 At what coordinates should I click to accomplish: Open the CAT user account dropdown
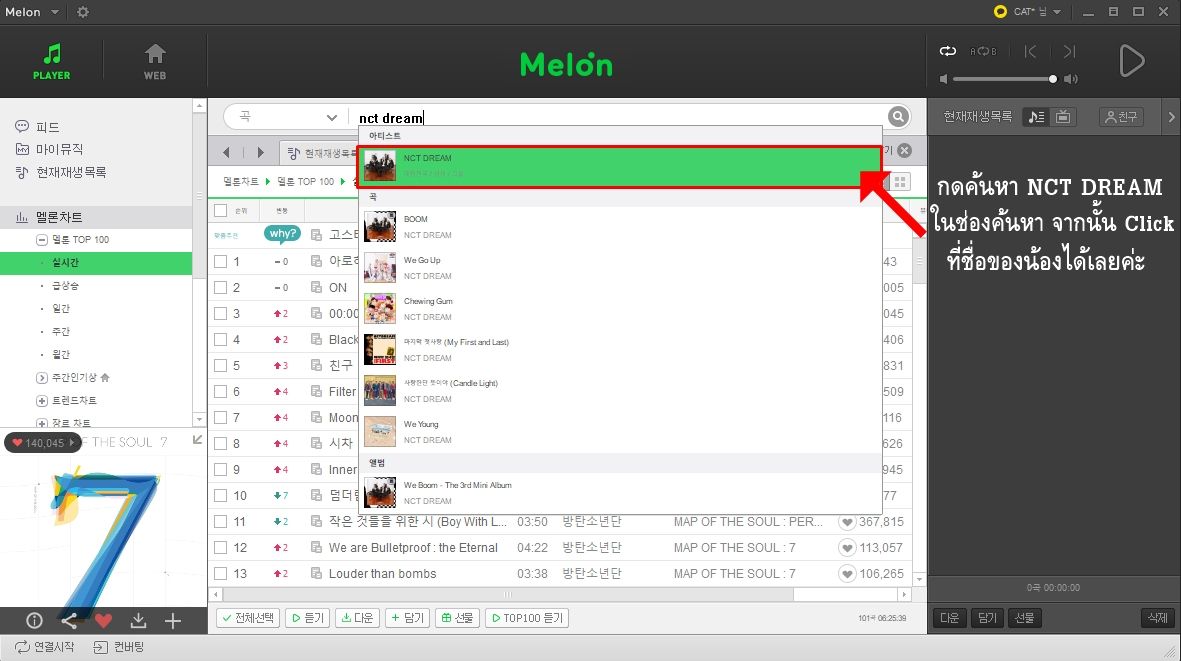(1027, 12)
